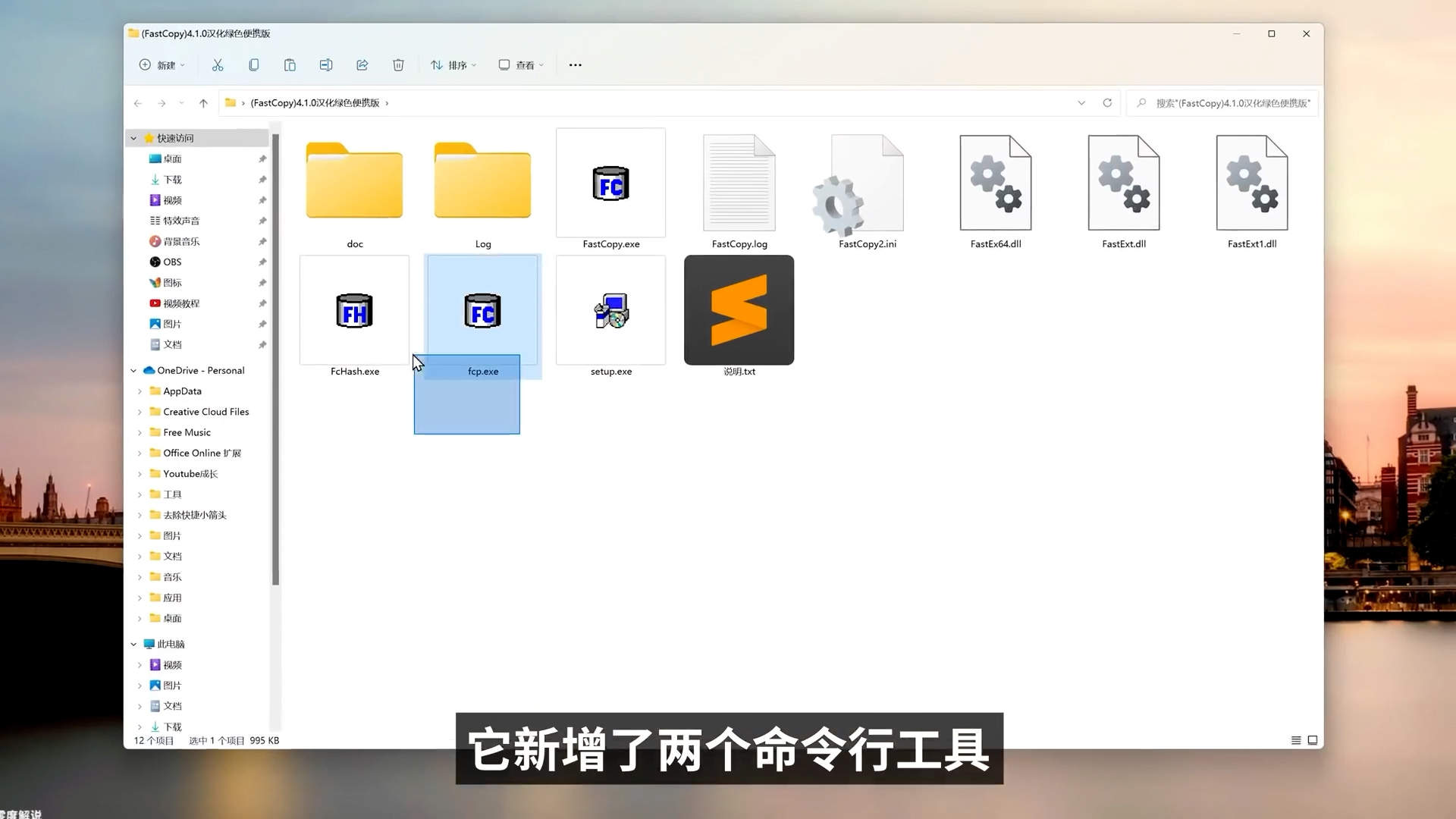Unpin 桌面 from Quick Access
Screen dimensions: 1456x819
[262, 158]
